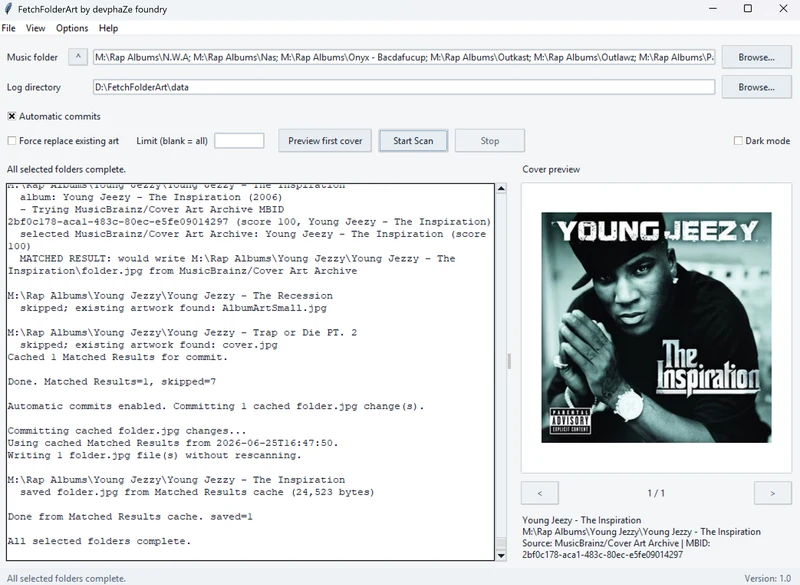Browse for a Music folder
Viewport: 800px width, 585px height.
click(757, 57)
